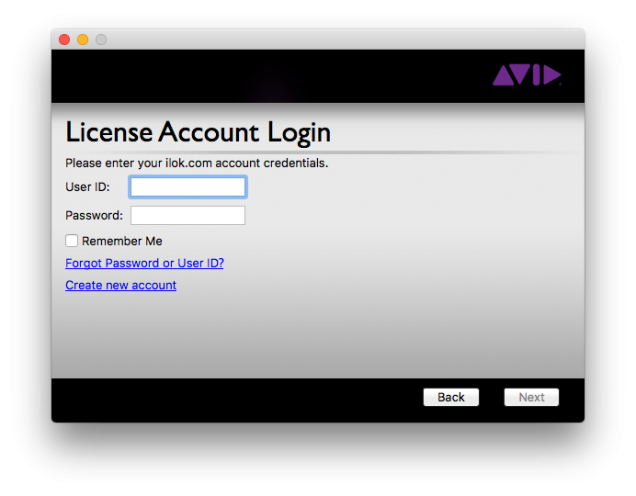Select the Password input field
Screen dimensions: 636x496
point(188,215)
